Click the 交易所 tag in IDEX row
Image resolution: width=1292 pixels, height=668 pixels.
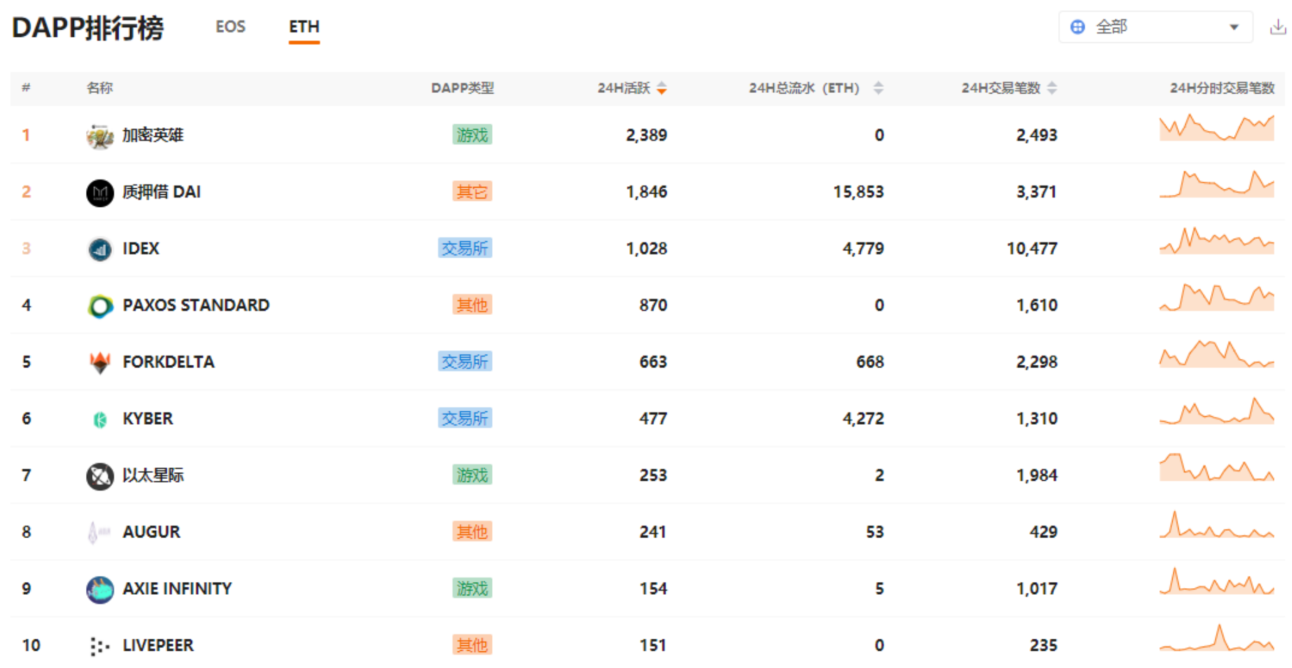(465, 248)
